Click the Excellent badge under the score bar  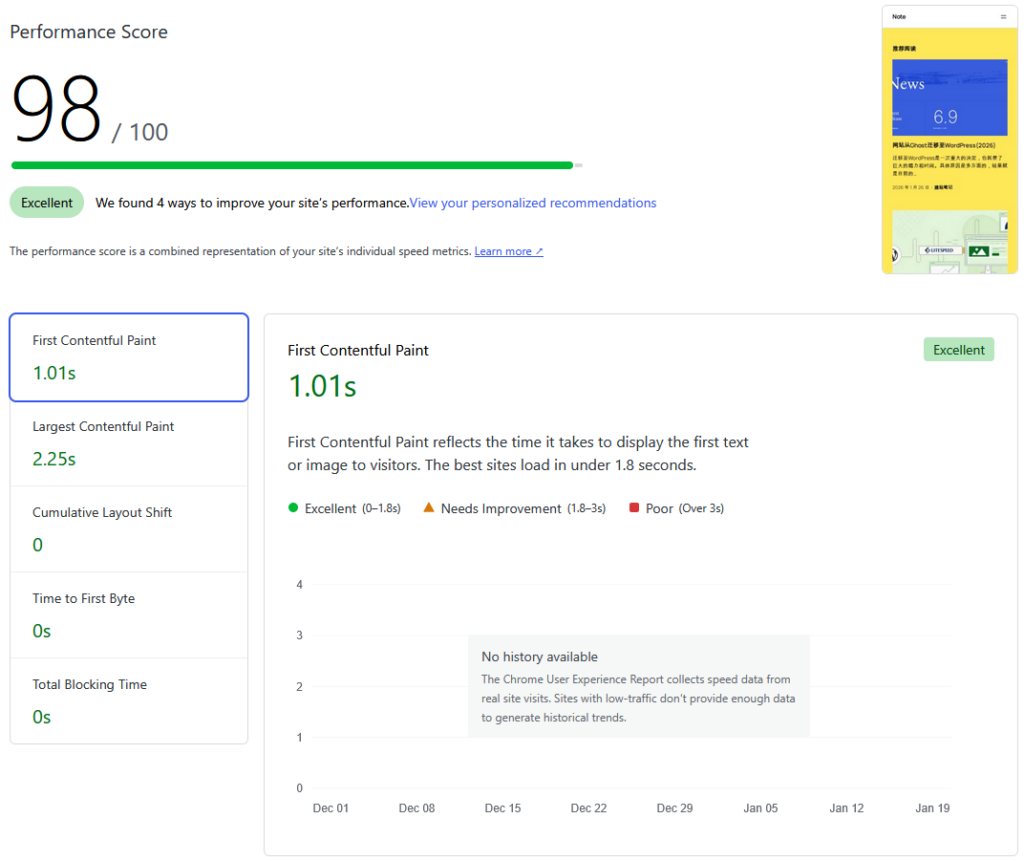click(x=47, y=203)
